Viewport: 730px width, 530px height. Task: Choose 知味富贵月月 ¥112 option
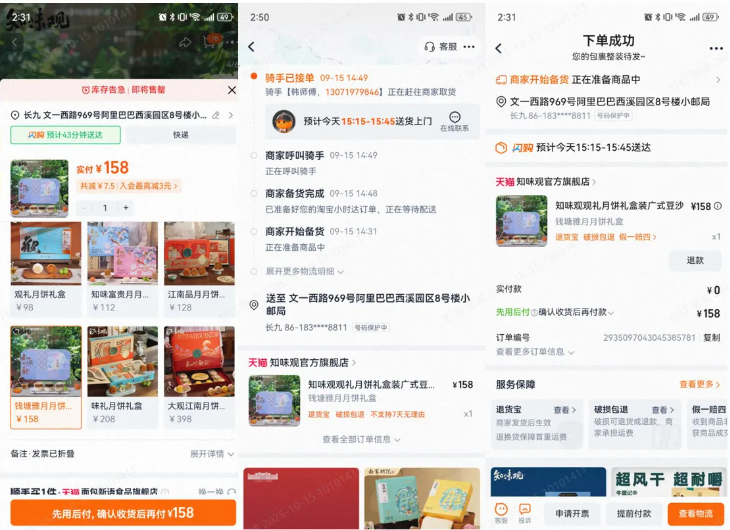tap(122, 268)
